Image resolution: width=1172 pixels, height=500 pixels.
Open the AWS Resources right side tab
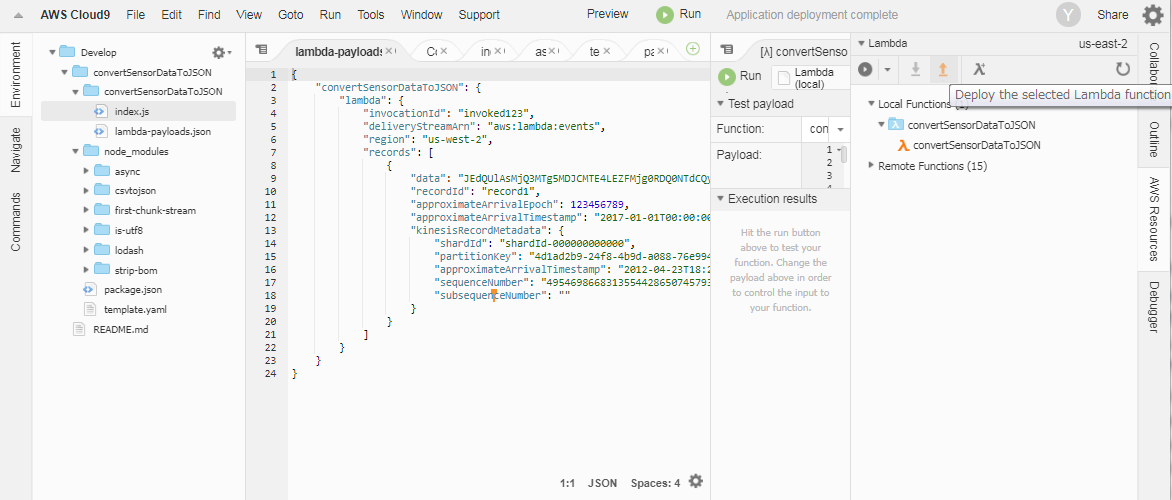click(x=1153, y=219)
